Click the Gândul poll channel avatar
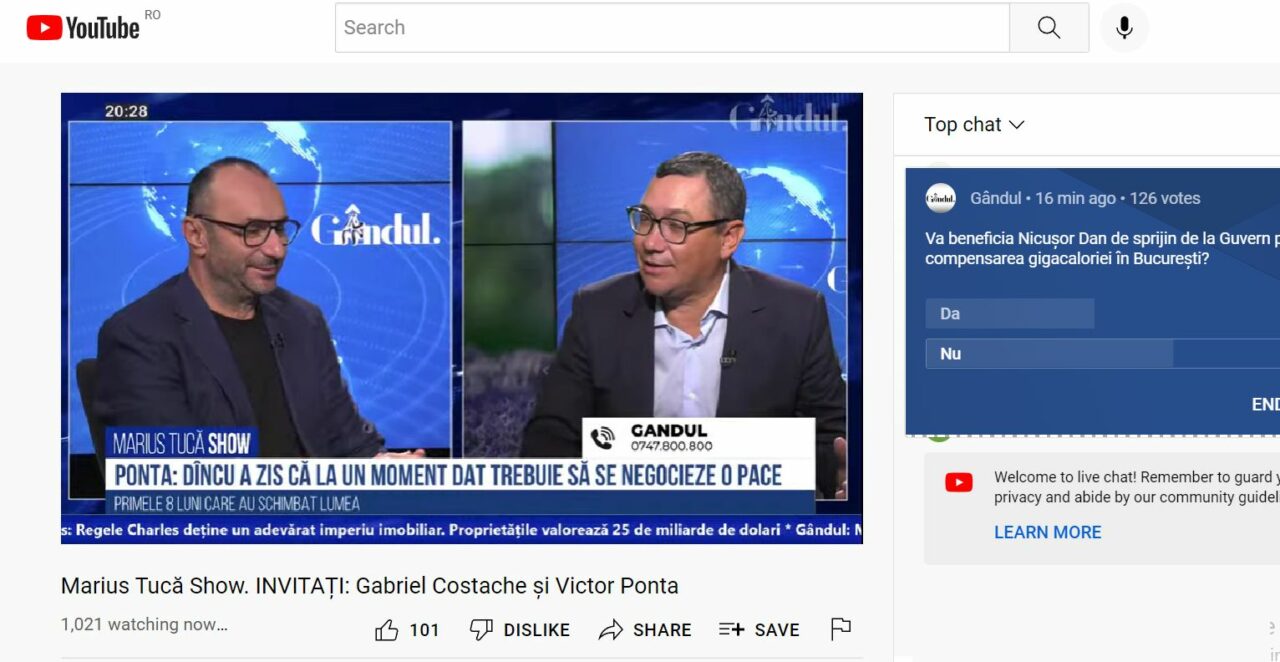 coord(941,198)
